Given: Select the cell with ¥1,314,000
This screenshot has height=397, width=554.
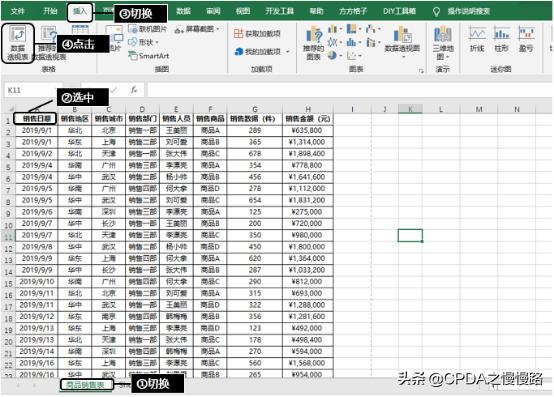Looking at the screenshot, I should 308,142.
